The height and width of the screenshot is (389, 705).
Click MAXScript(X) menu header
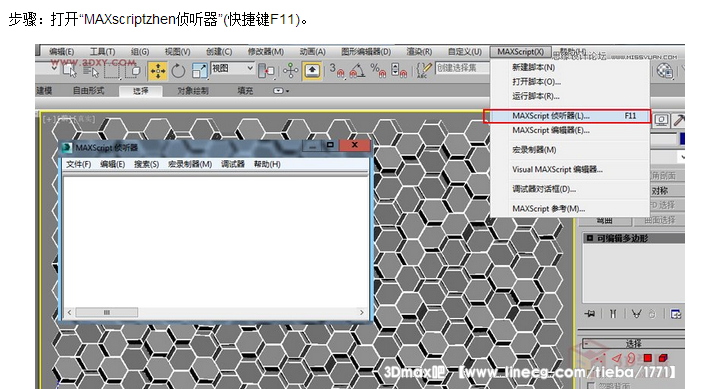[x=520, y=52]
